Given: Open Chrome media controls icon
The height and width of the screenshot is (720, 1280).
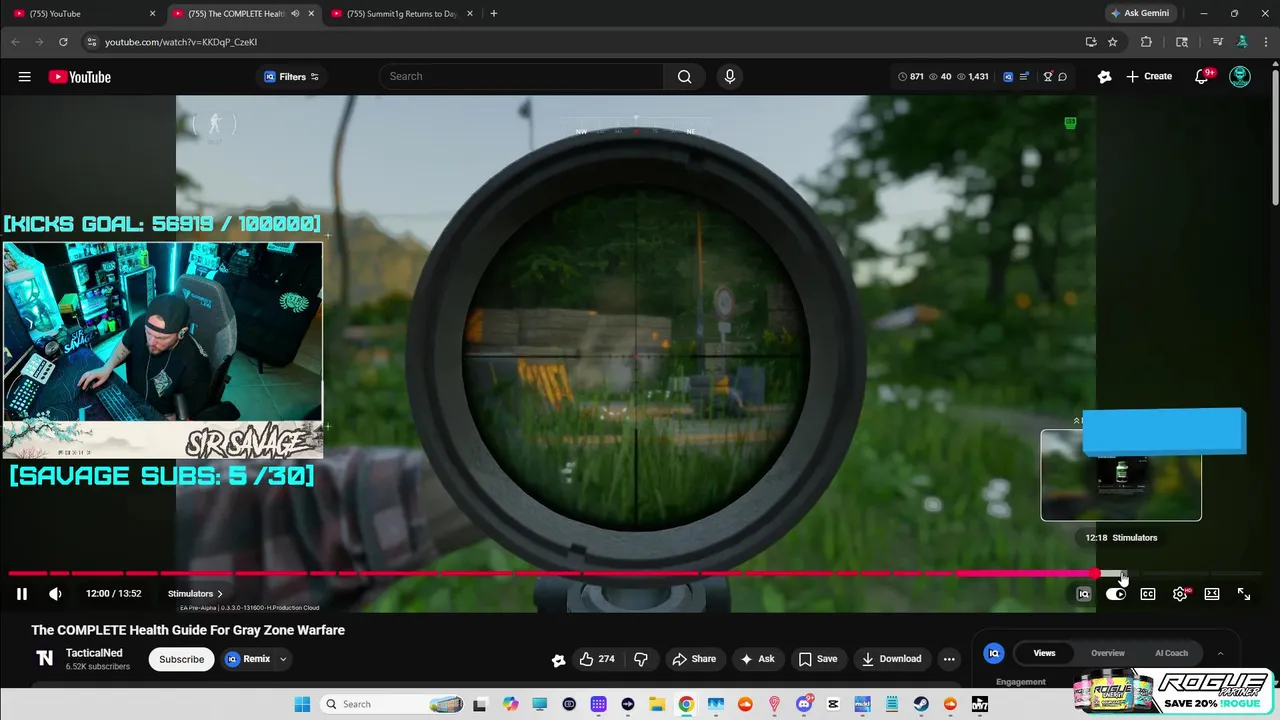Looking at the screenshot, I should (x=1217, y=42).
